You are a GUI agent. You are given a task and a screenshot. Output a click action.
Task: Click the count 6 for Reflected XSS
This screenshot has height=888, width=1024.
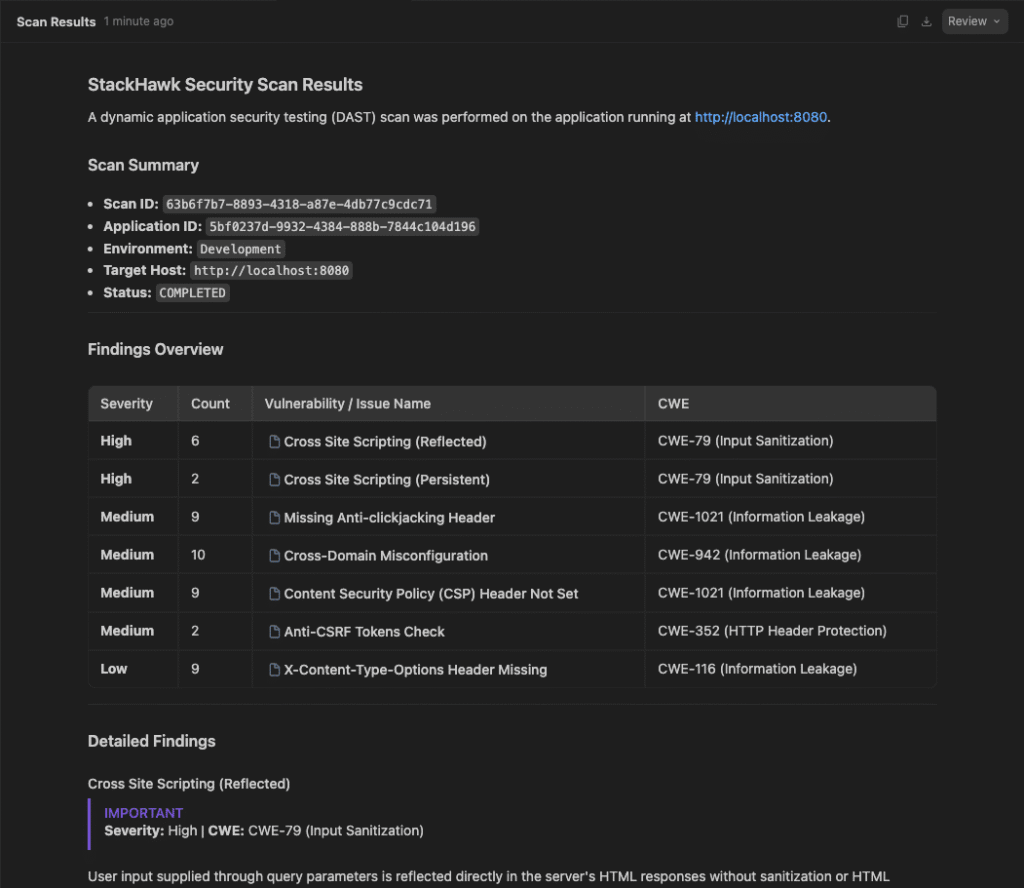195,441
